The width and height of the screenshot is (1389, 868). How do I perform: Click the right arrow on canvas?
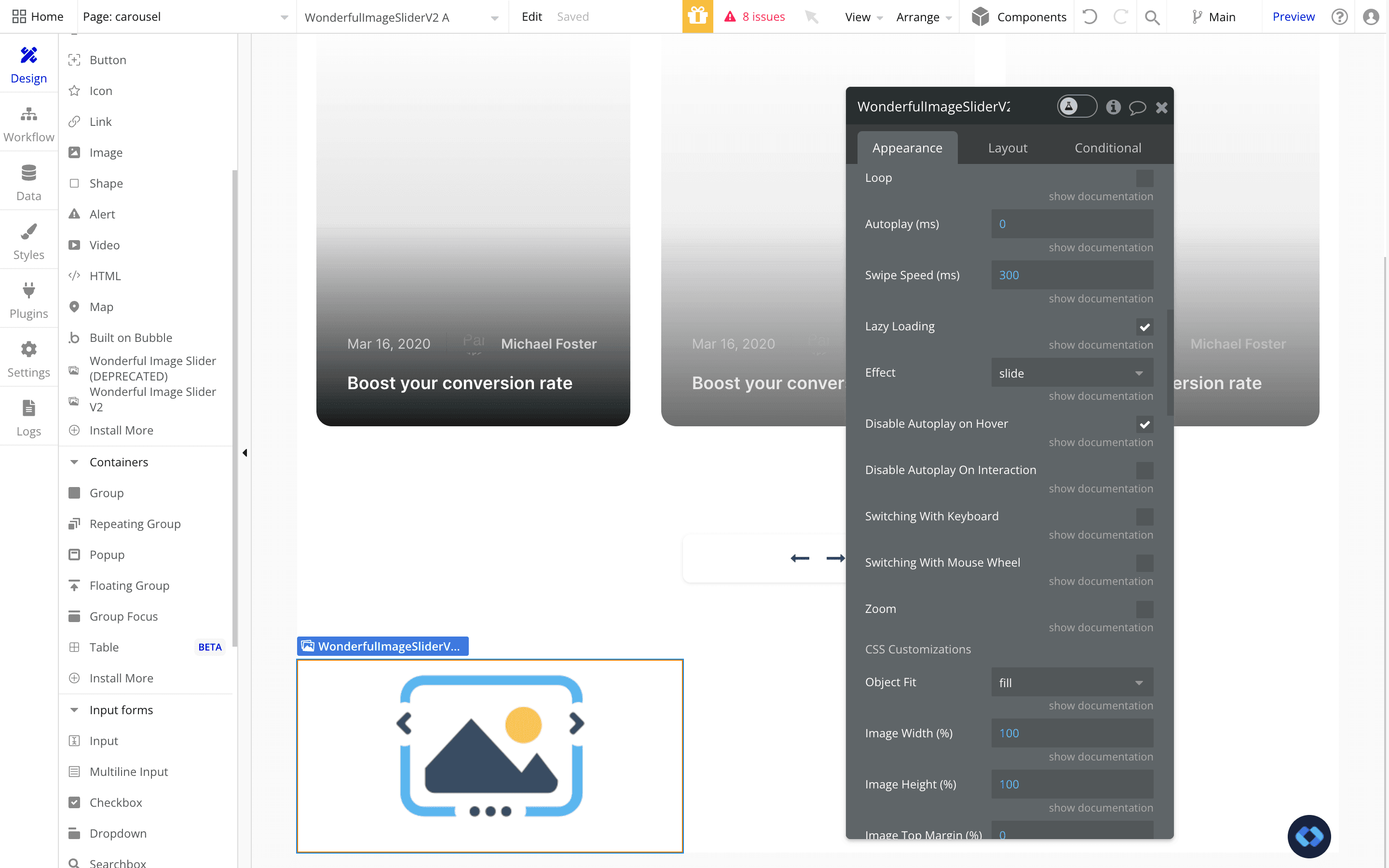pyautogui.click(x=835, y=558)
